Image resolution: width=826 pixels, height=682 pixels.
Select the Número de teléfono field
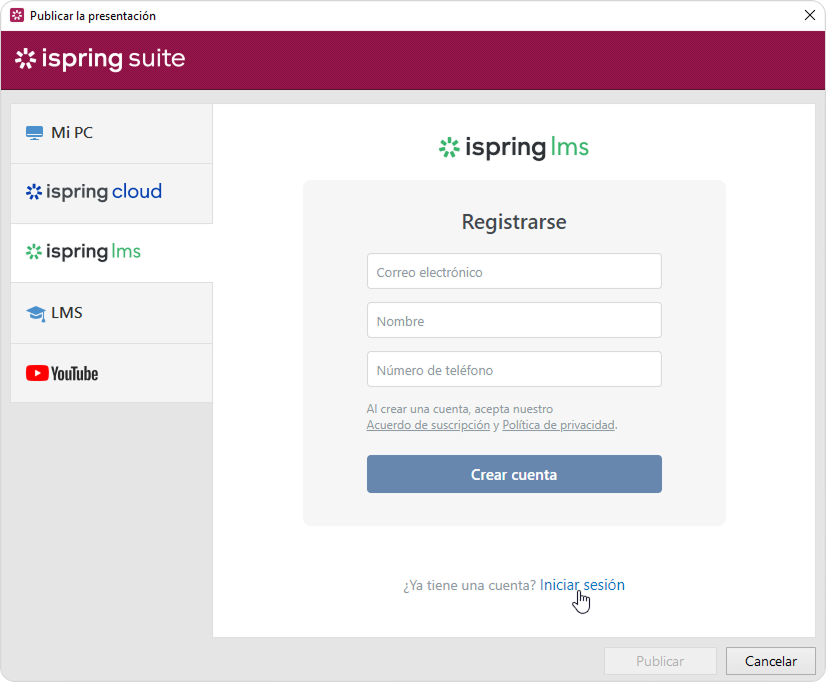tap(514, 369)
